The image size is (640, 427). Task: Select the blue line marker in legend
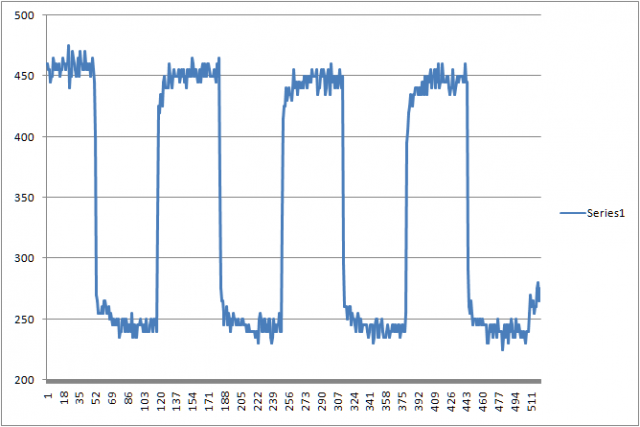click(571, 213)
